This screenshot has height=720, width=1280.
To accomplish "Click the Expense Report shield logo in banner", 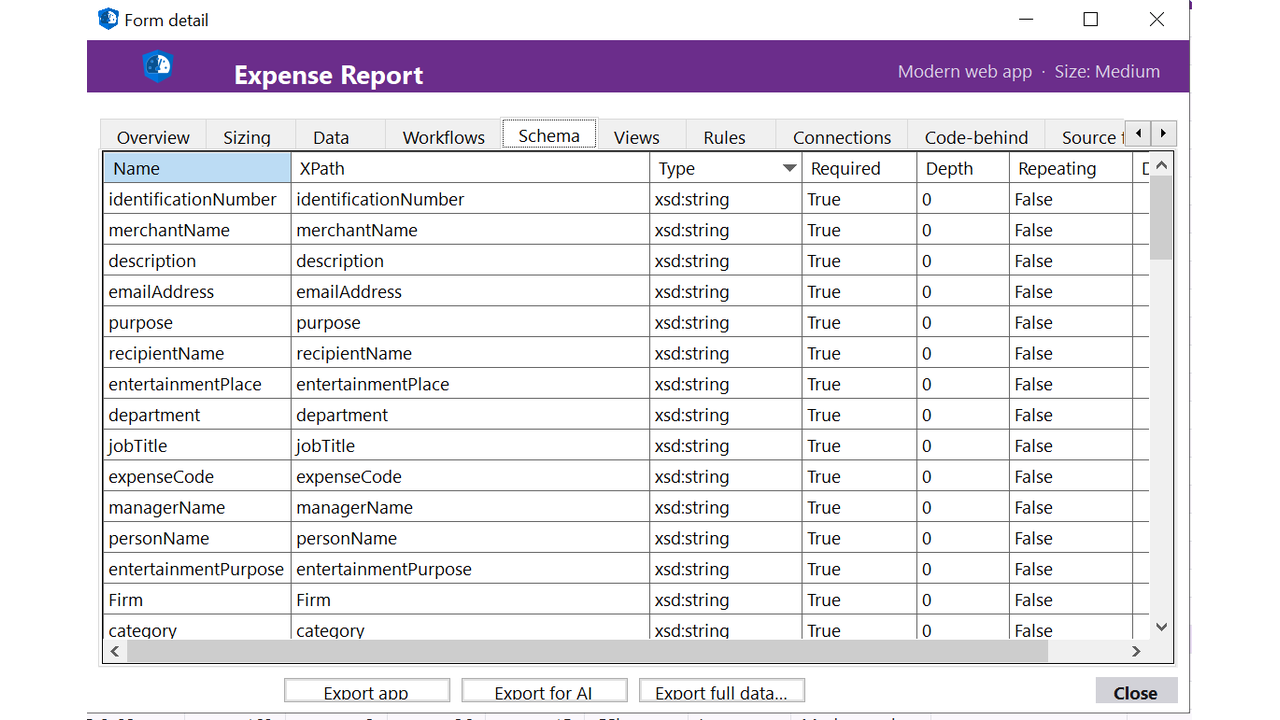I will [158, 67].
